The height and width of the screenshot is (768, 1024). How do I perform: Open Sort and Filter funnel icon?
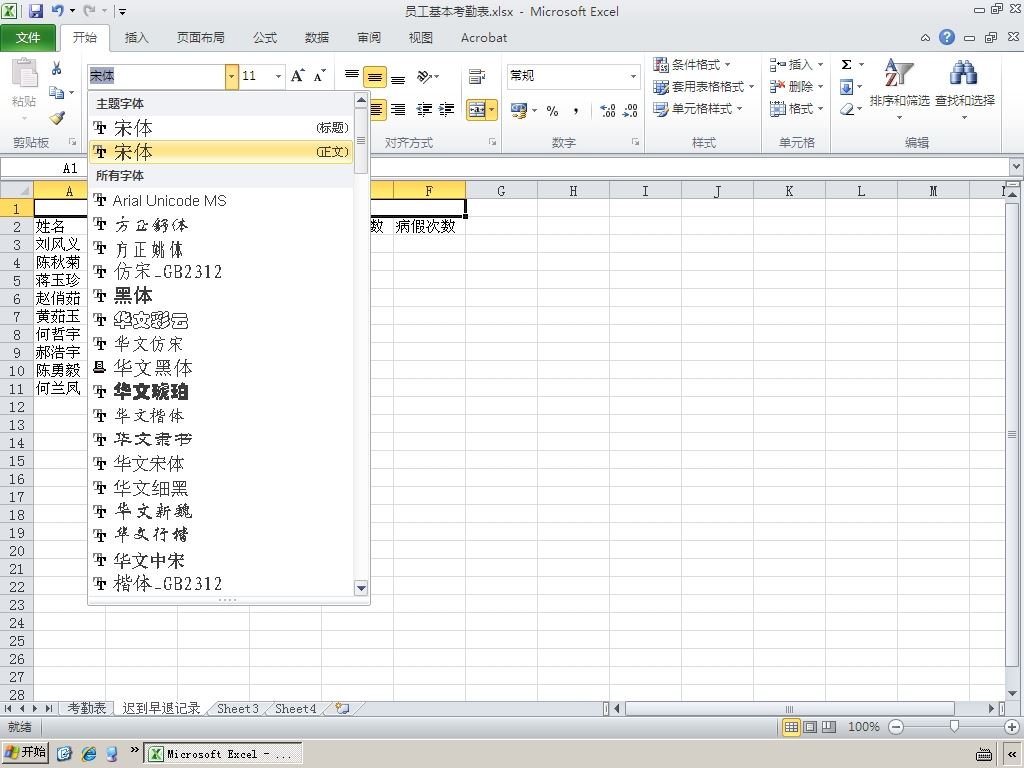(899, 72)
